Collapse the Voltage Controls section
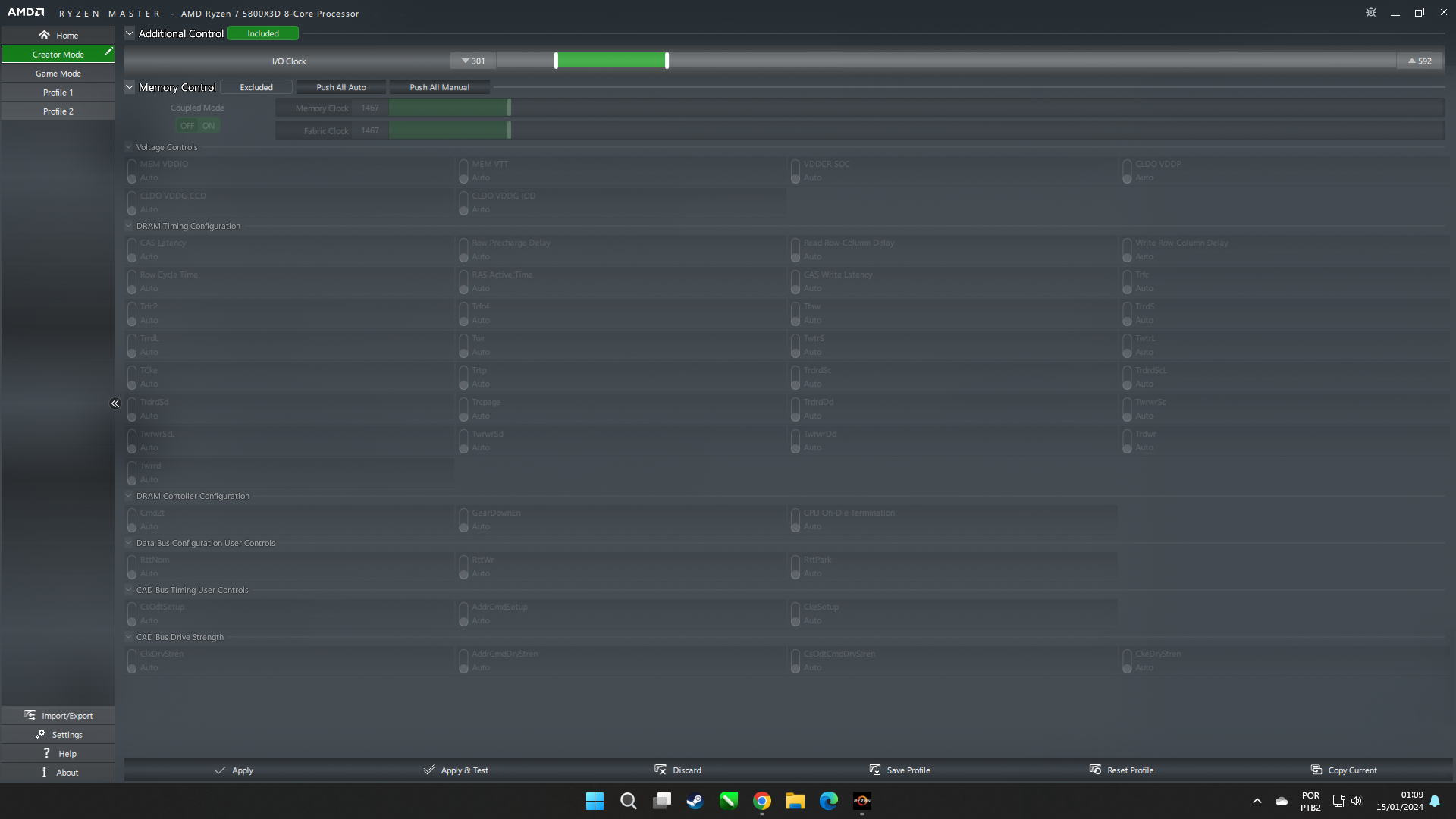The height and width of the screenshot is (819, 1456). (129, 147)
